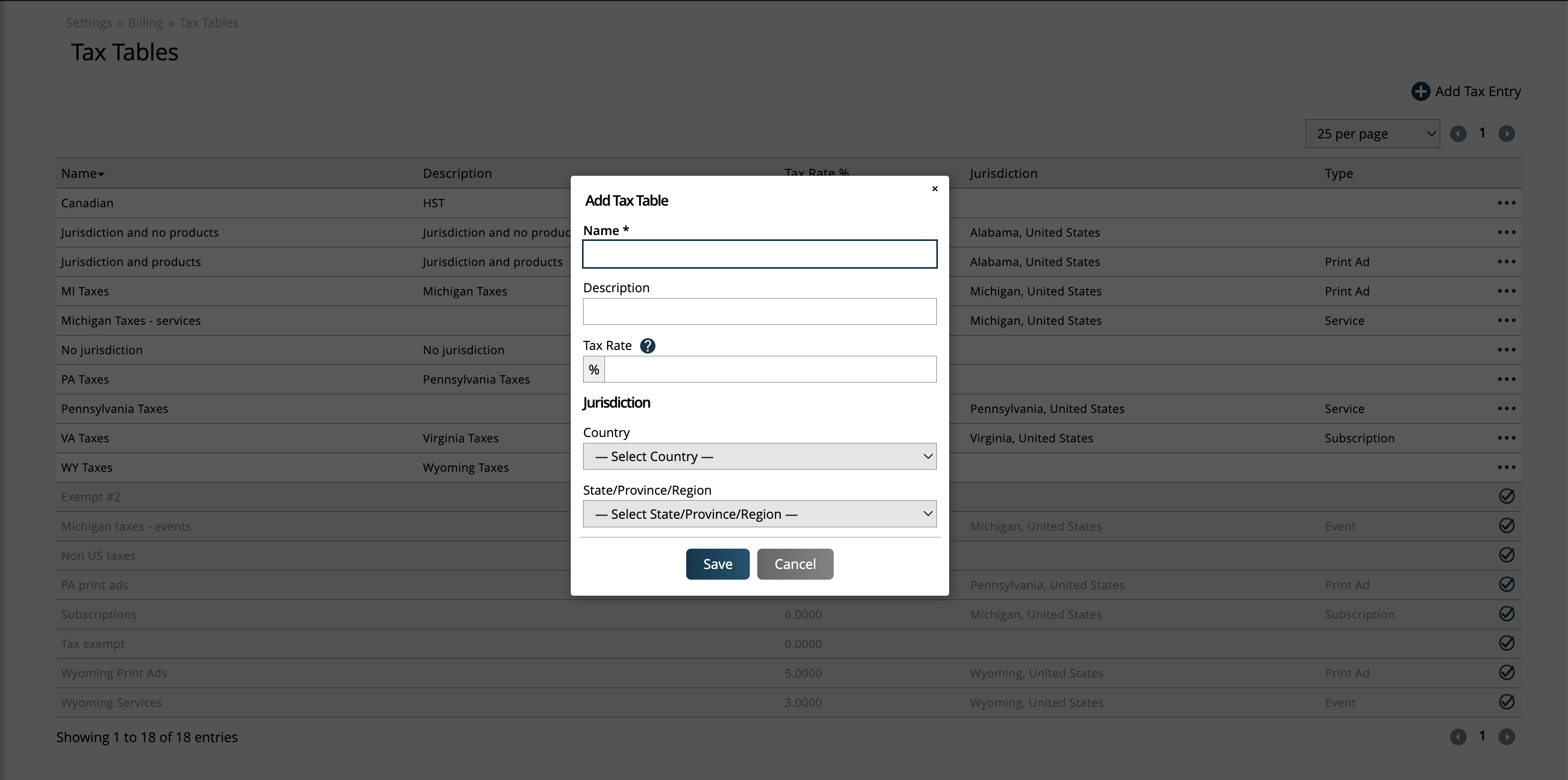Close the Add Tax Table dialog
1568x780 pixels.
click(x=935, y=189)
